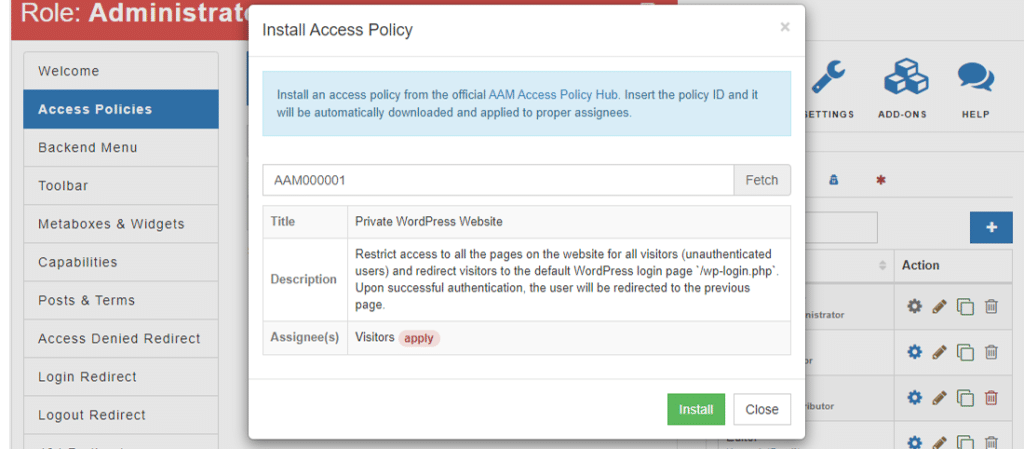Viewport: 1024px width, 449px height.
Task: Open Backend Menu in the sidebar
Action: (120, 147)
